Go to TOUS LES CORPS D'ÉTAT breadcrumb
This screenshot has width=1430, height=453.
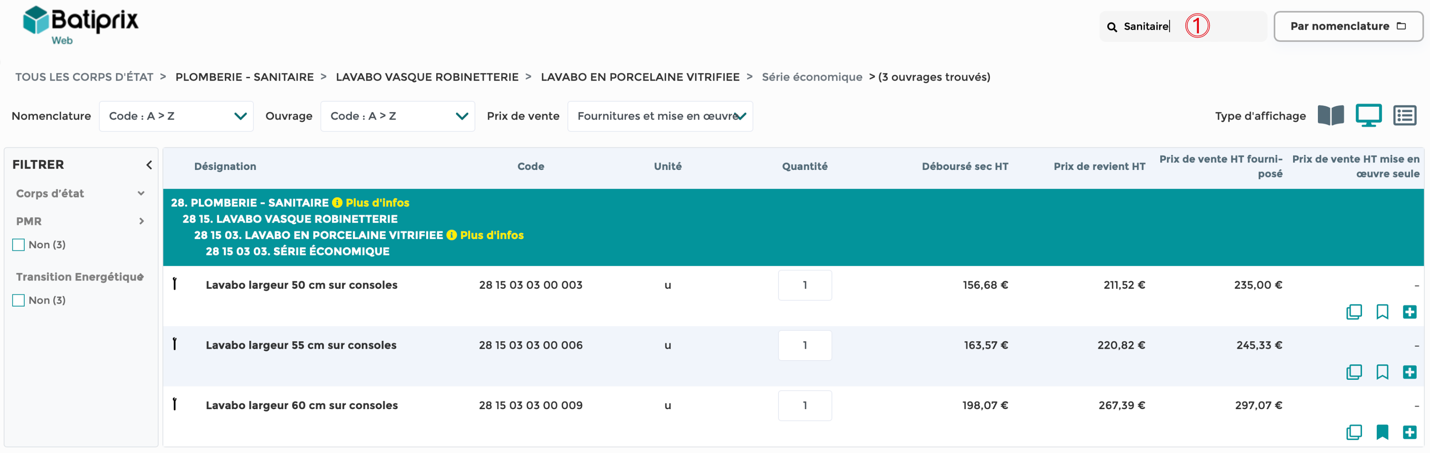click(x=84, y=77)
